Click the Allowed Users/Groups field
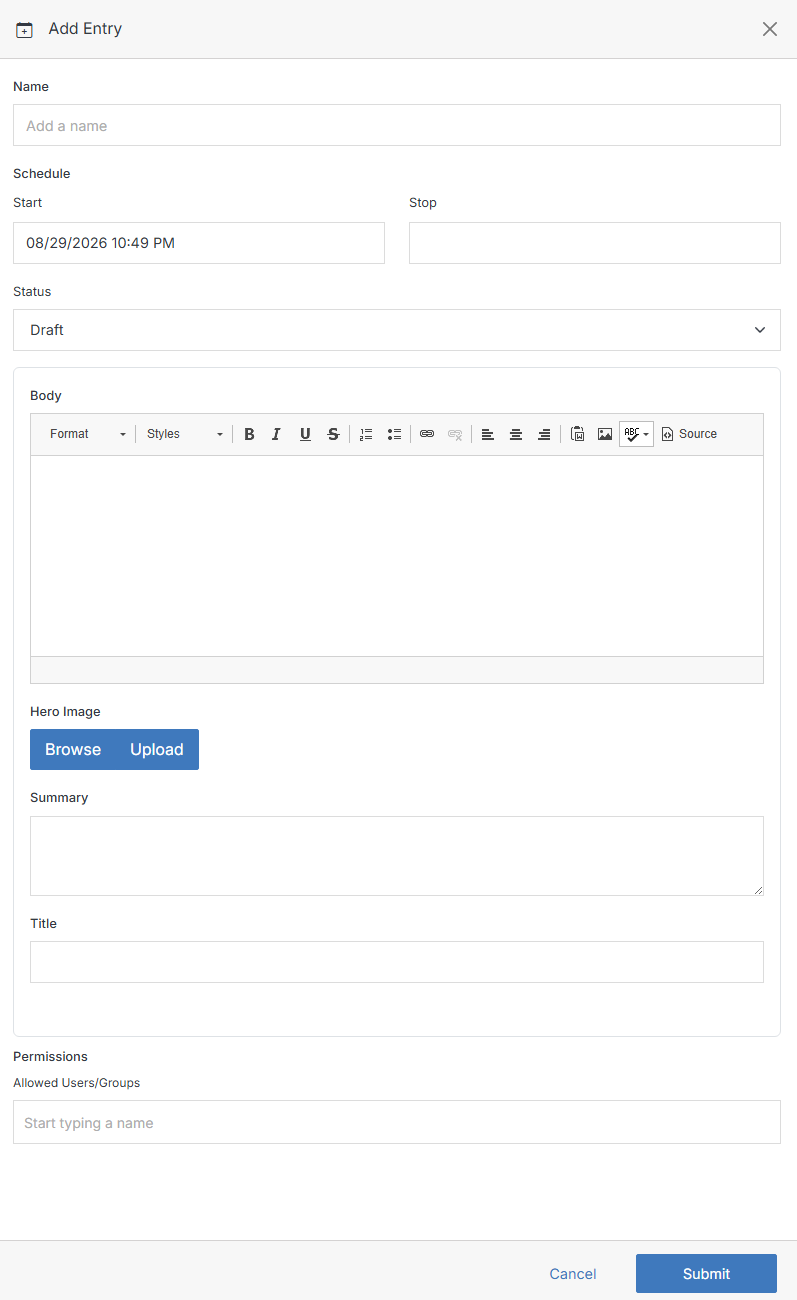The image size is (797, 1300). point(397,1122)
